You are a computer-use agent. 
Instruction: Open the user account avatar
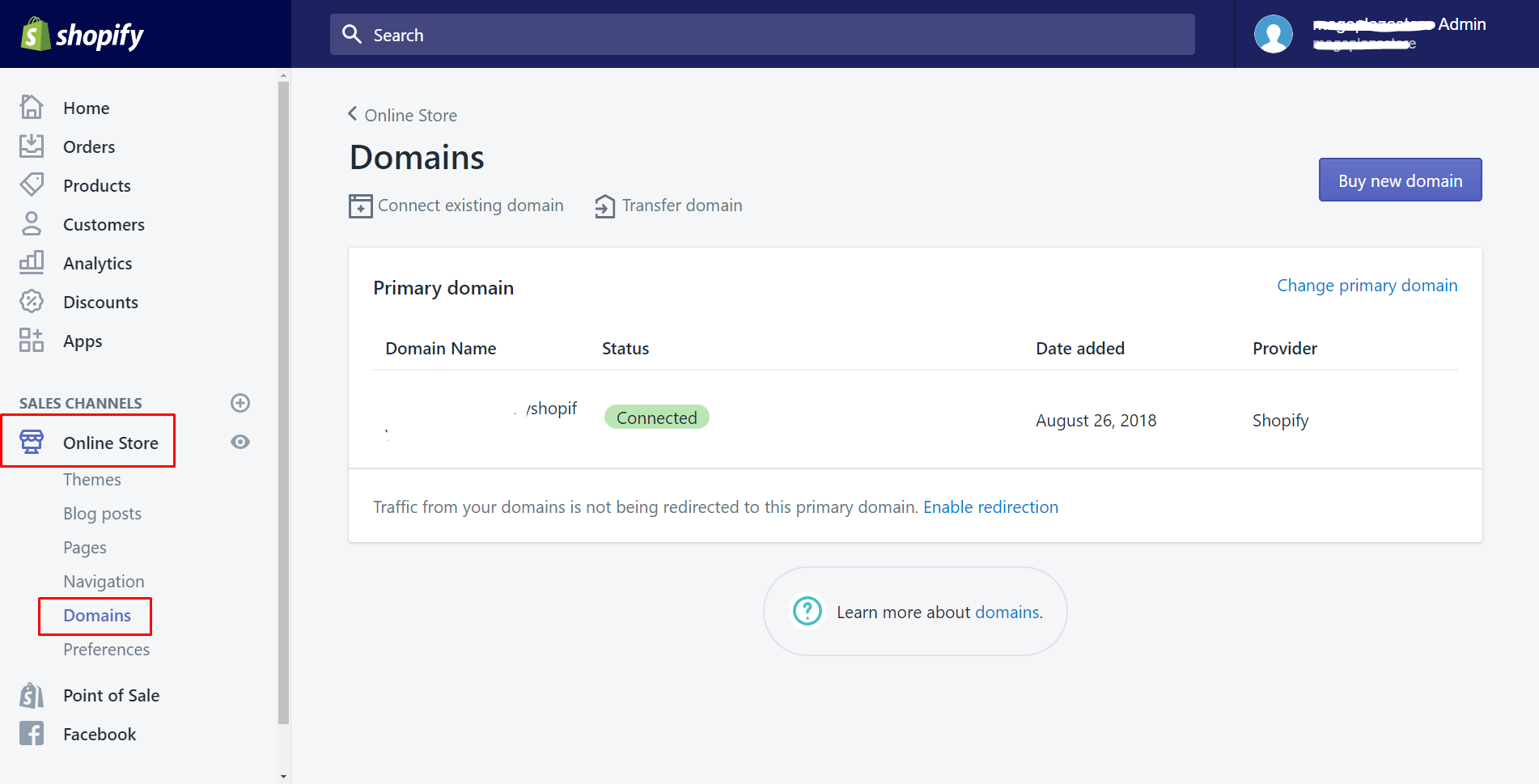[1273, 34]
